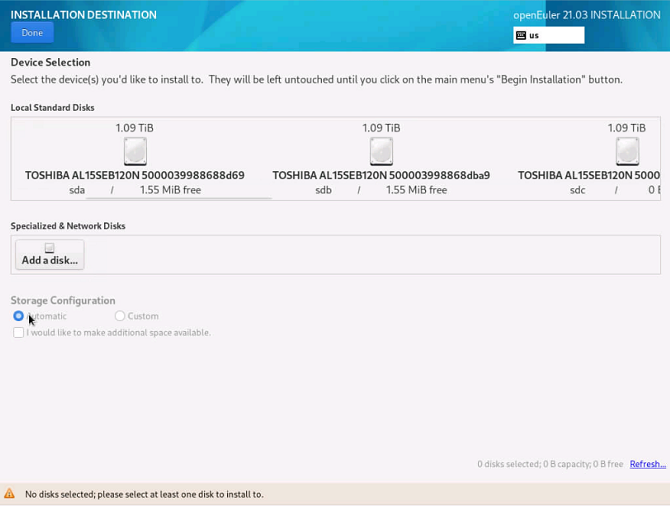Click the 1.55 MiB free label under sdb
670x506 pixels.
(x=416, y=190)
